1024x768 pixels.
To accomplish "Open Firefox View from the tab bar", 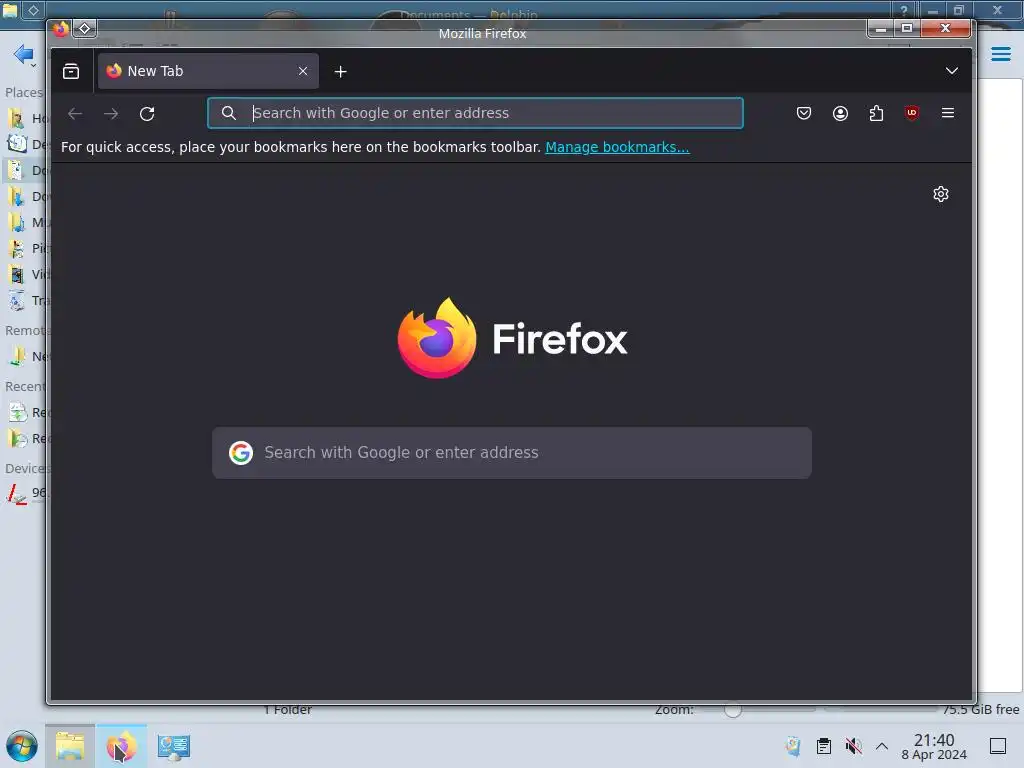I will (x=71, y=71).
